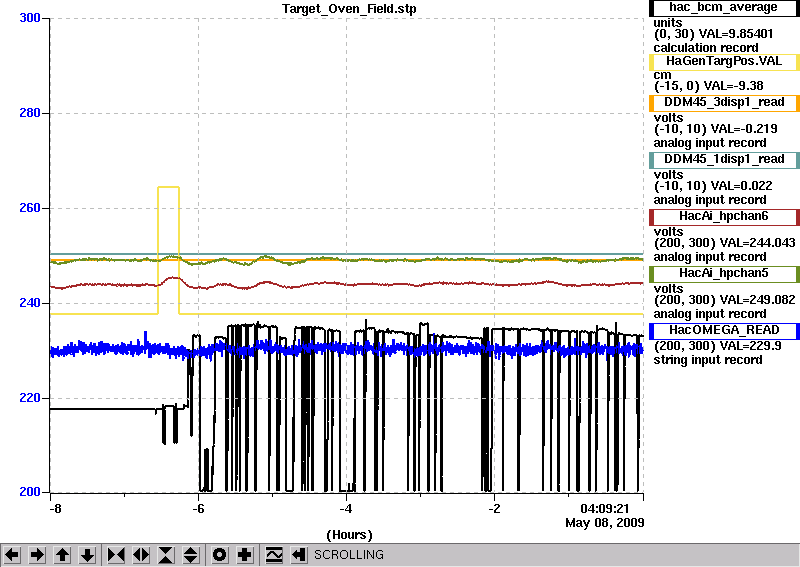Click the May 08, 2009 date
The height and width of the screenshot is (567, 800).
tap(605, 523)
